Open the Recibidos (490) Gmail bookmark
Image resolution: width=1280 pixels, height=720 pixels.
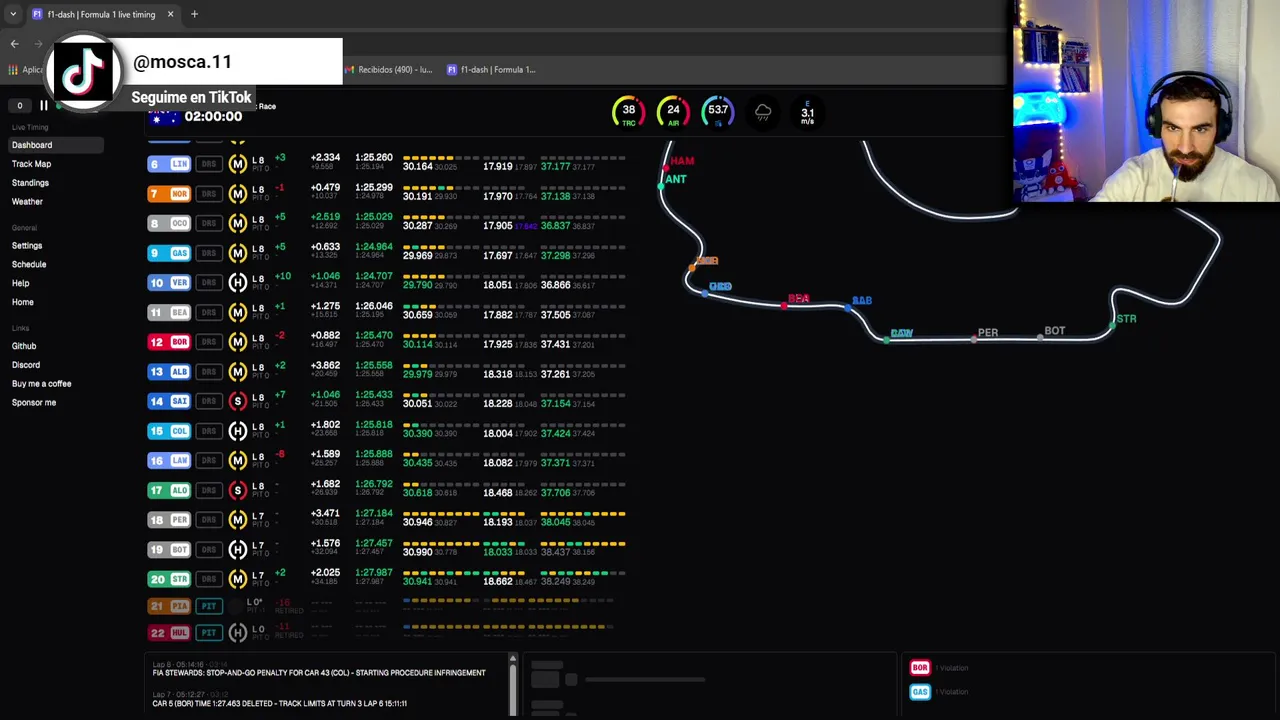388,70
